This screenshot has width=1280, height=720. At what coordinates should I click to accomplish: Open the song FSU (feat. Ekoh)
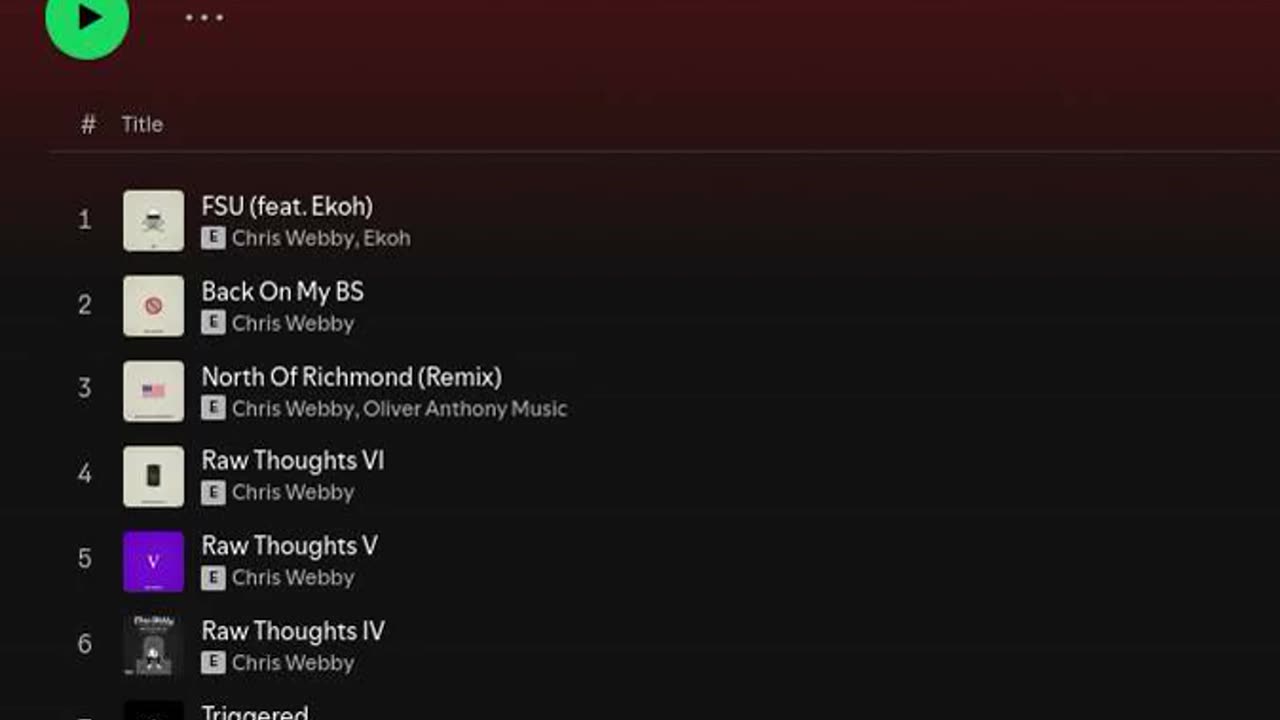click(287, 206)
